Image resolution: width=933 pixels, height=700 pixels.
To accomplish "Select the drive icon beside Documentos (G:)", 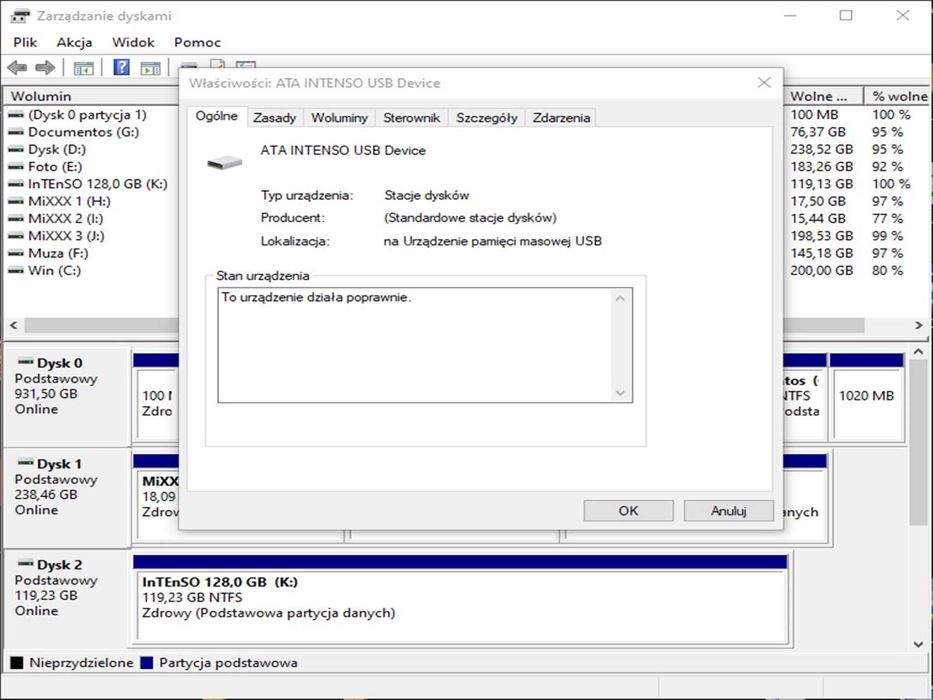I will [16, 132].
